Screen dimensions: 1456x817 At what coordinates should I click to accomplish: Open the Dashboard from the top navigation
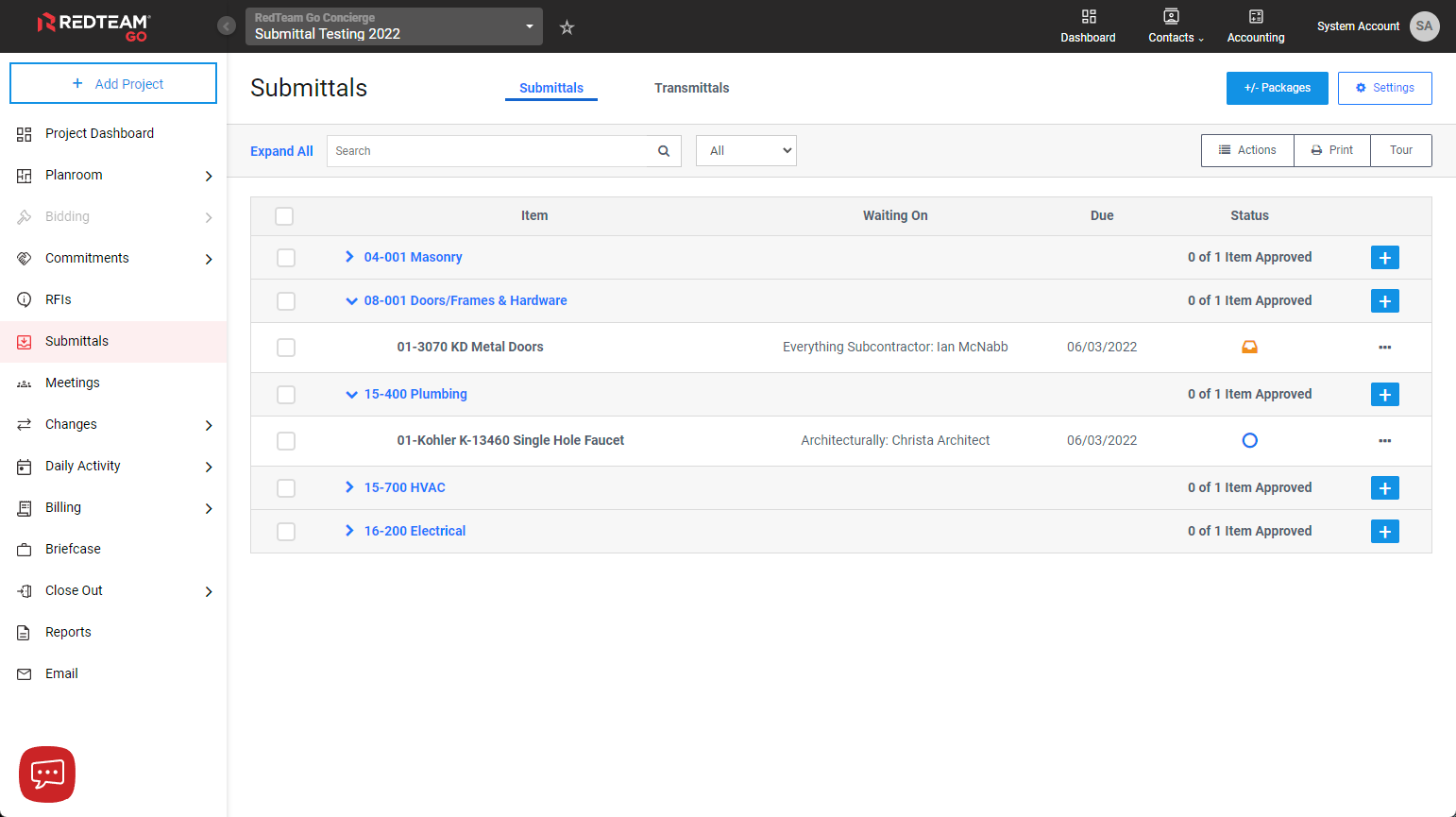tap(1088, 26)
